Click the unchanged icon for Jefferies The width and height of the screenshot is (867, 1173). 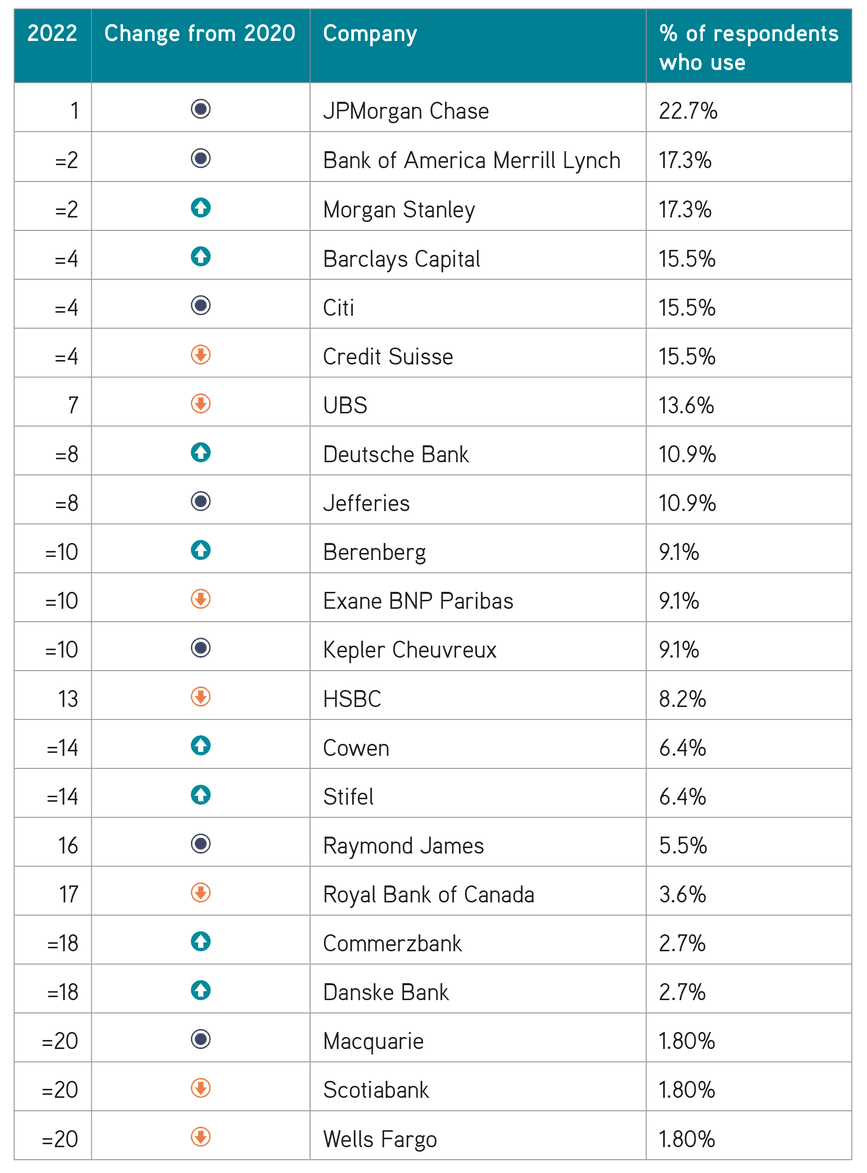pyautogui.click(x=200, y=501)
